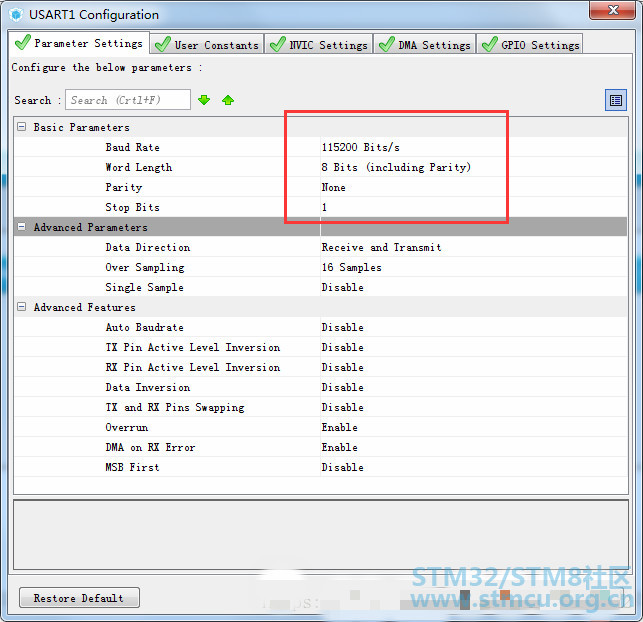Click the green down-arrow search next icon
The width and height of the screenshot is (643, 622).
(x=204, y=100)
